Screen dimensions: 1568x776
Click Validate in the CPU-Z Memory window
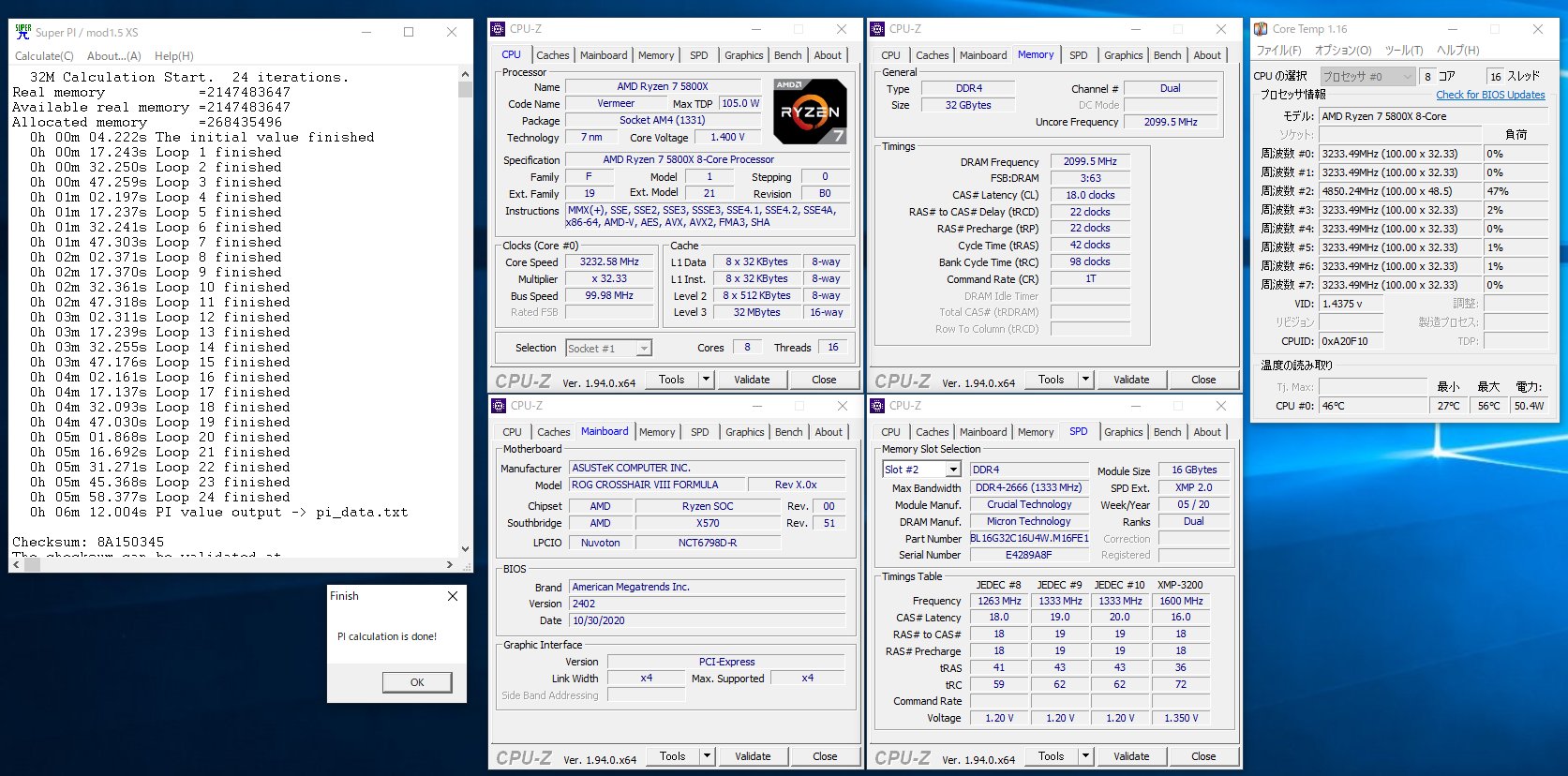(x=1131, y=380)
